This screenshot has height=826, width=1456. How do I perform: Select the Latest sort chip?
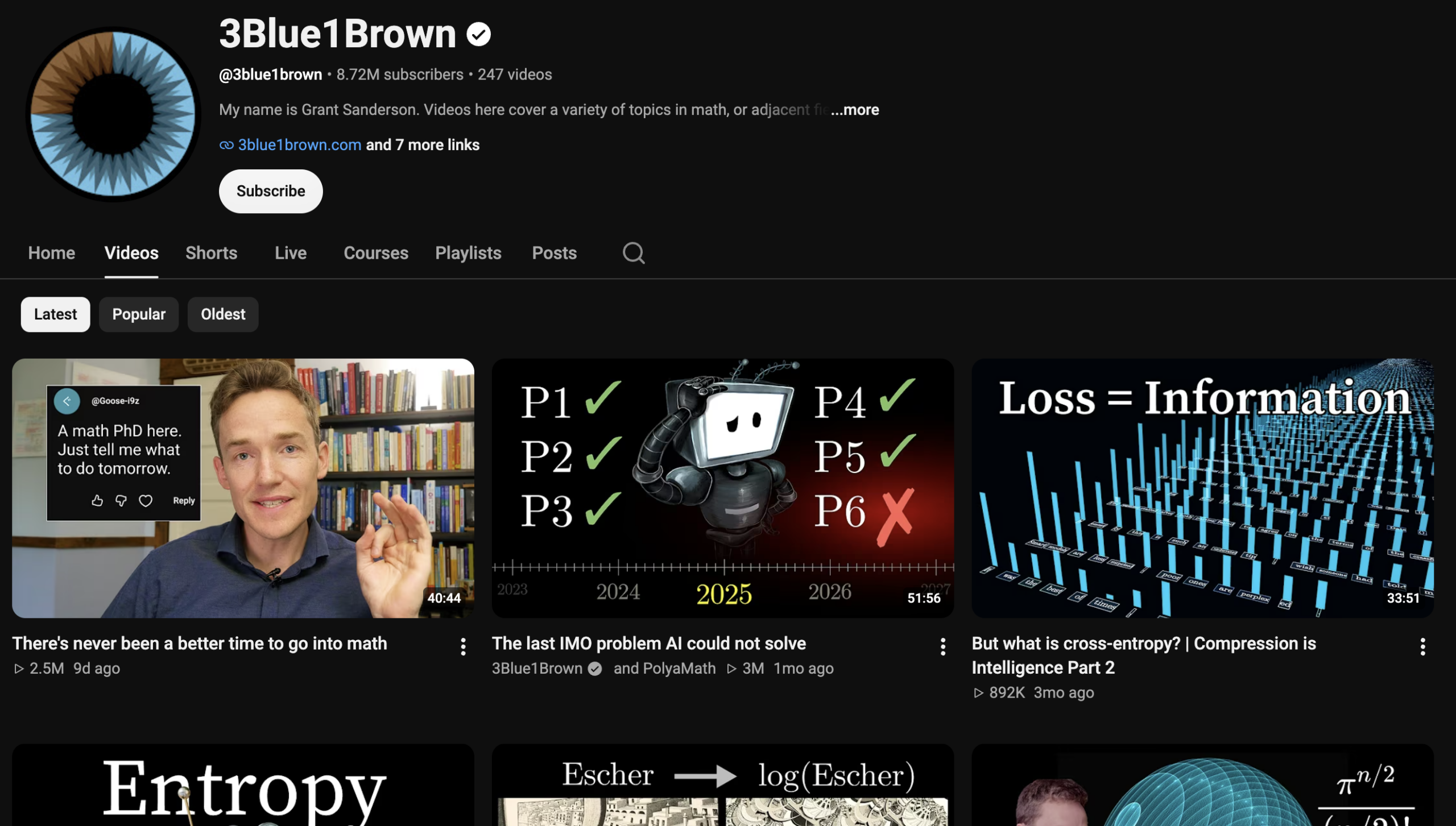(x=55, y=314)
